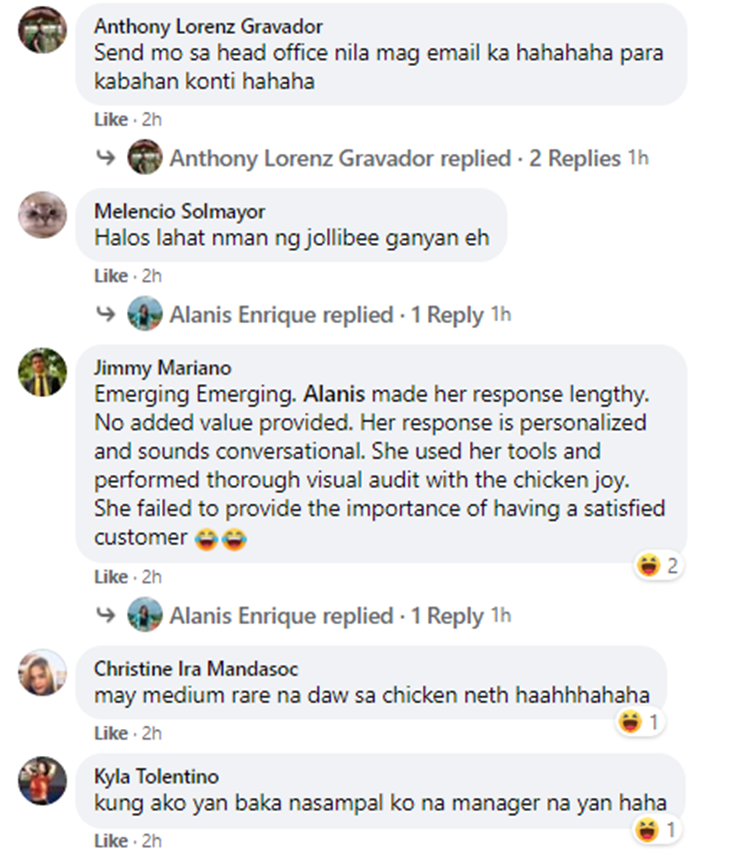The height and width of the screenshot is (851, 750).
Task: Open Anthony Lorenz Gravador's profile picture
Action: pos(42,29)
